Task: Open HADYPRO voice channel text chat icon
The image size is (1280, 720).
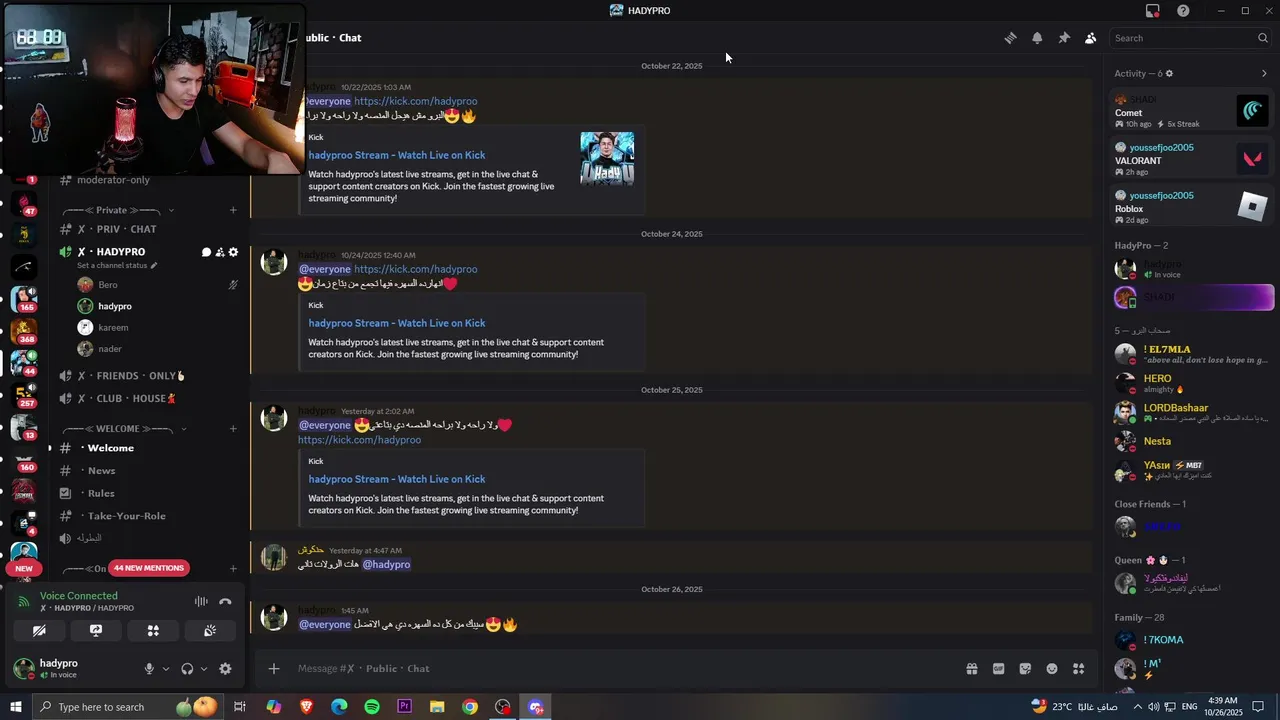Action: [x=206, y=252]
